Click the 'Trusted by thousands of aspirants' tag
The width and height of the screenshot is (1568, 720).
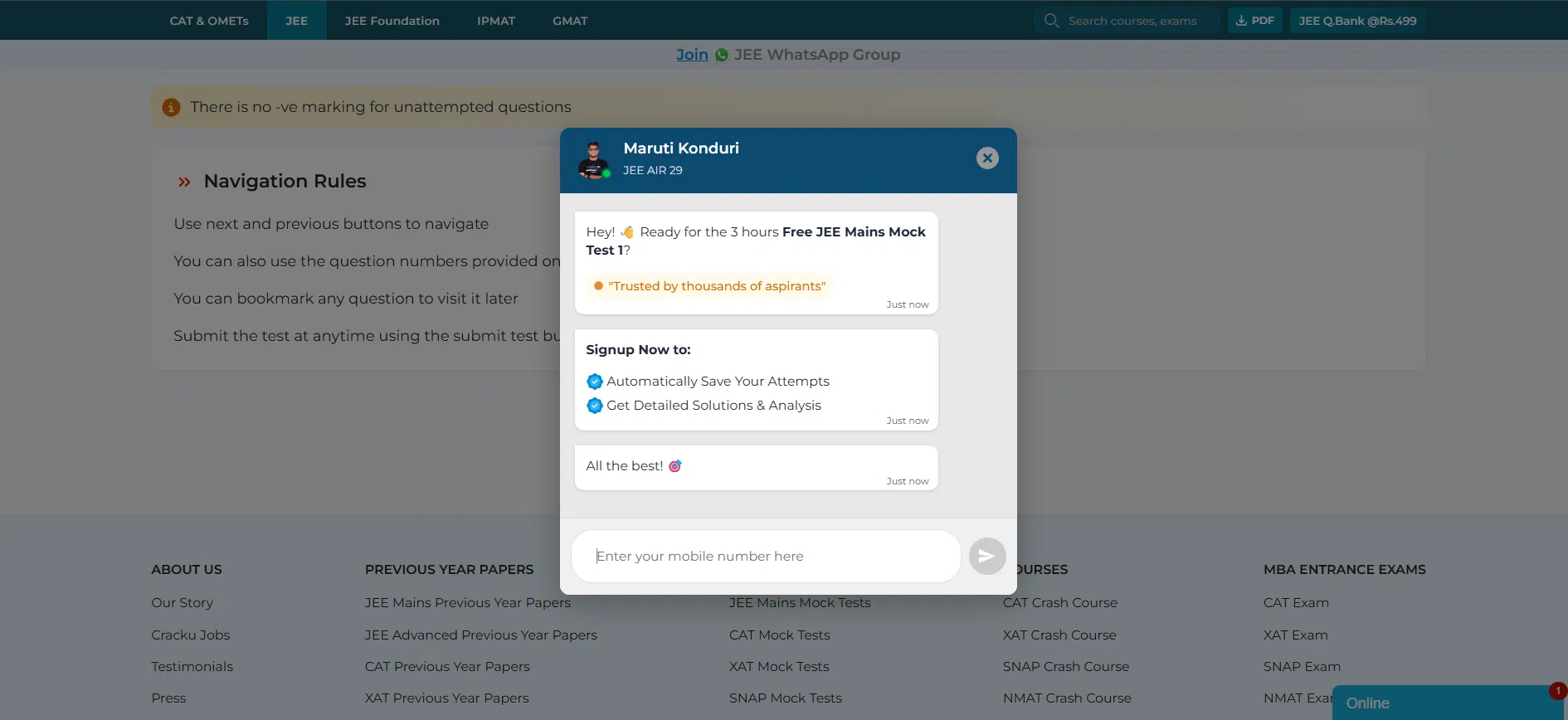click(x=709, y=286)
